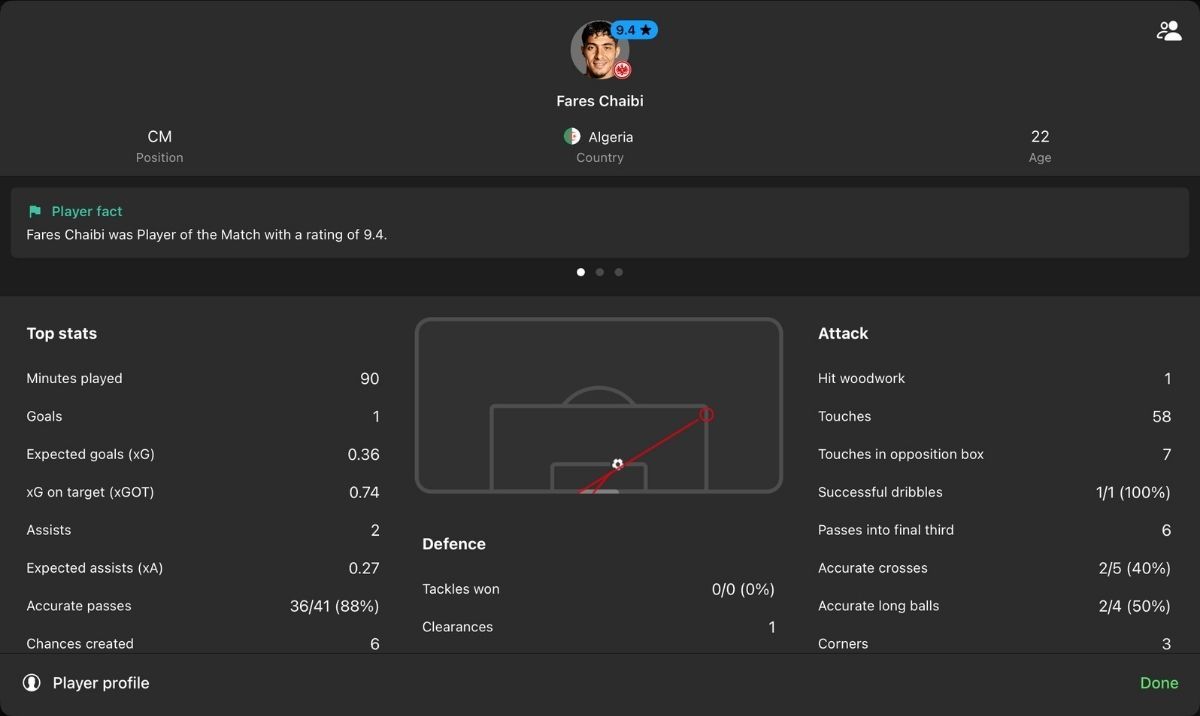Click the Eintracht Frankfurt club badge
Viewport: 1200px width, 716px height.
[622, 69]
